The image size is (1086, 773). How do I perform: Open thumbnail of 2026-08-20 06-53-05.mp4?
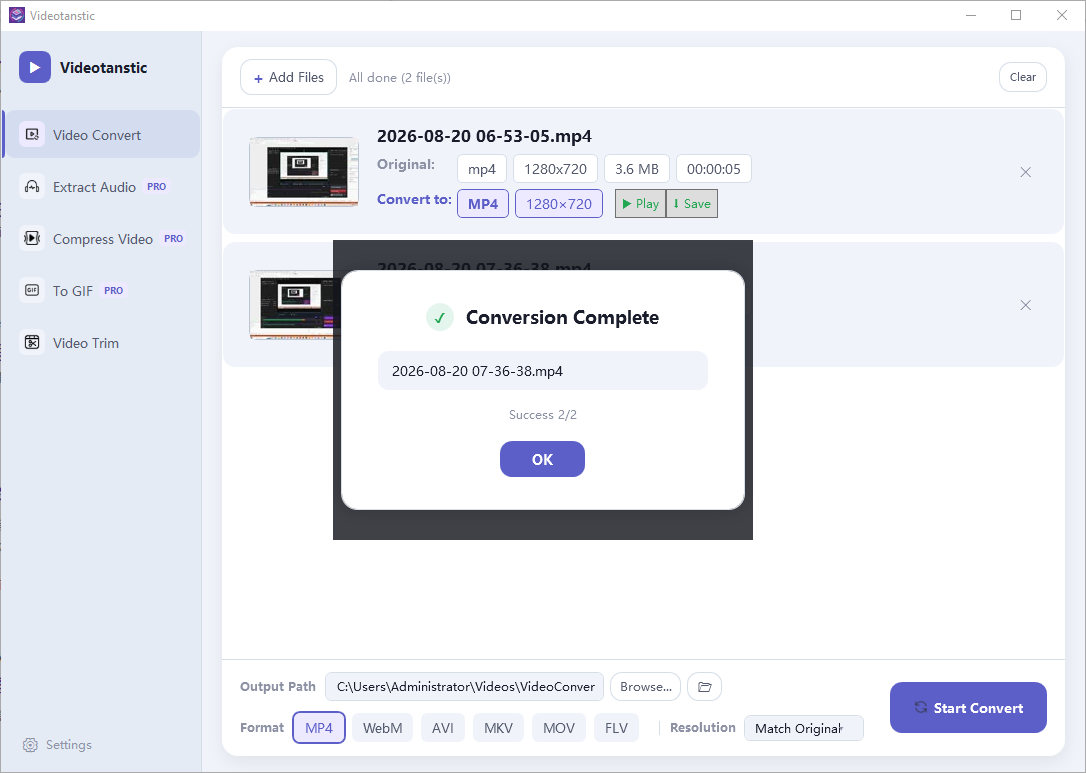(304, 171)
